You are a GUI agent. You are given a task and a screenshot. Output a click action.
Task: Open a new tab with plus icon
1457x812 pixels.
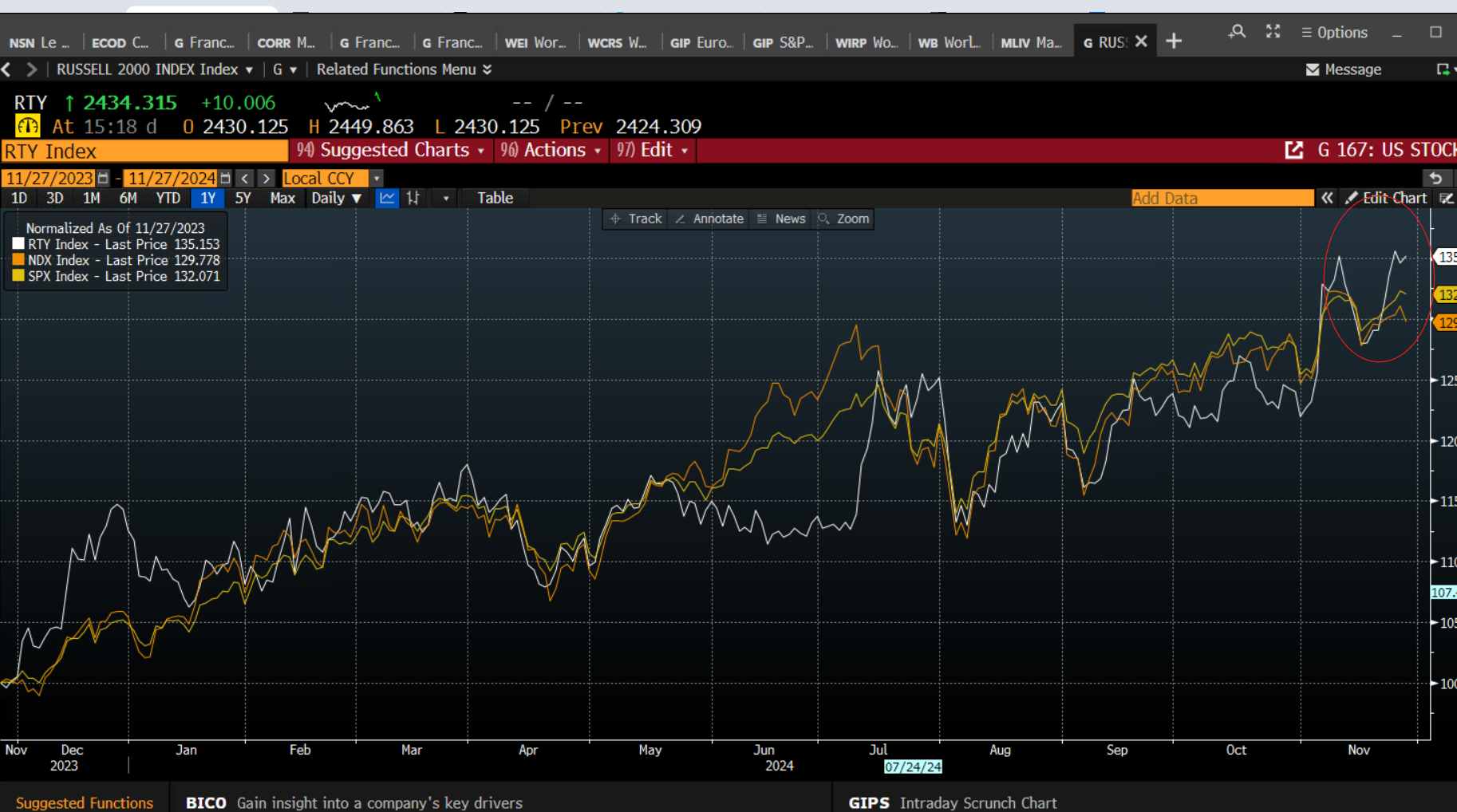[1173, 41]
